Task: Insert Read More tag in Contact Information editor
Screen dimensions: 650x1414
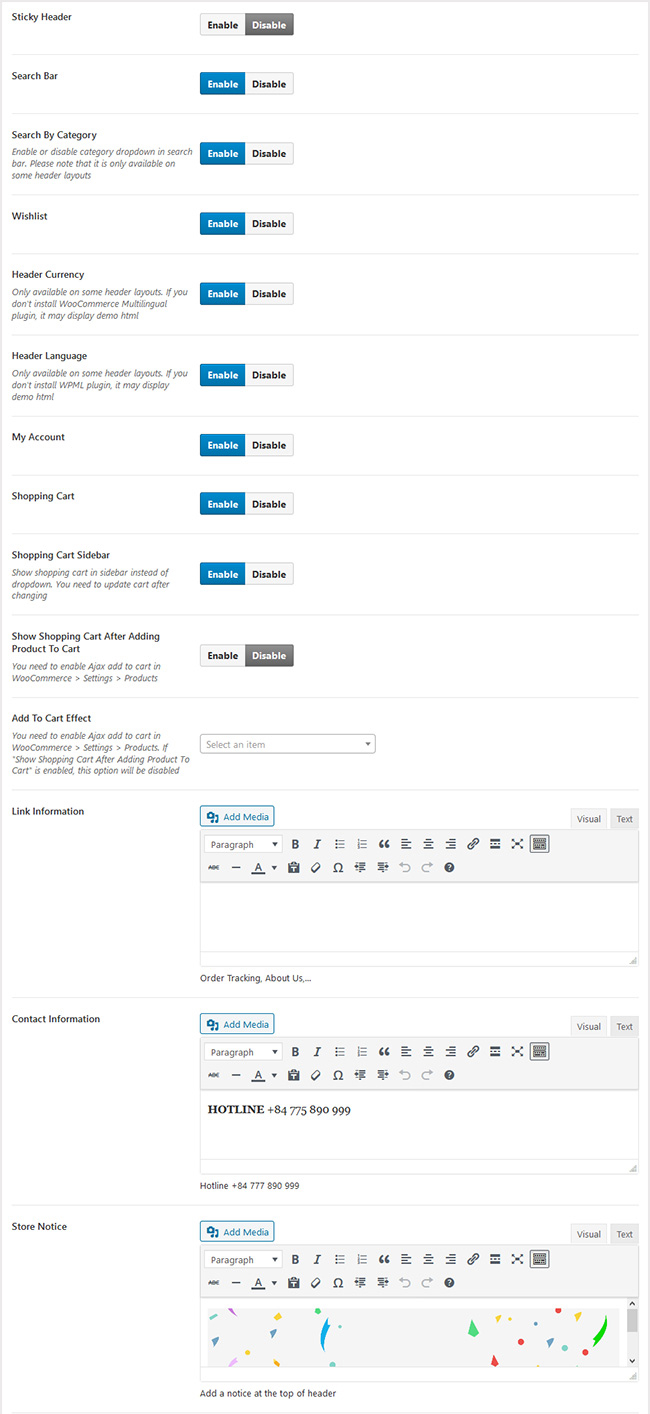Action: 495,1052
